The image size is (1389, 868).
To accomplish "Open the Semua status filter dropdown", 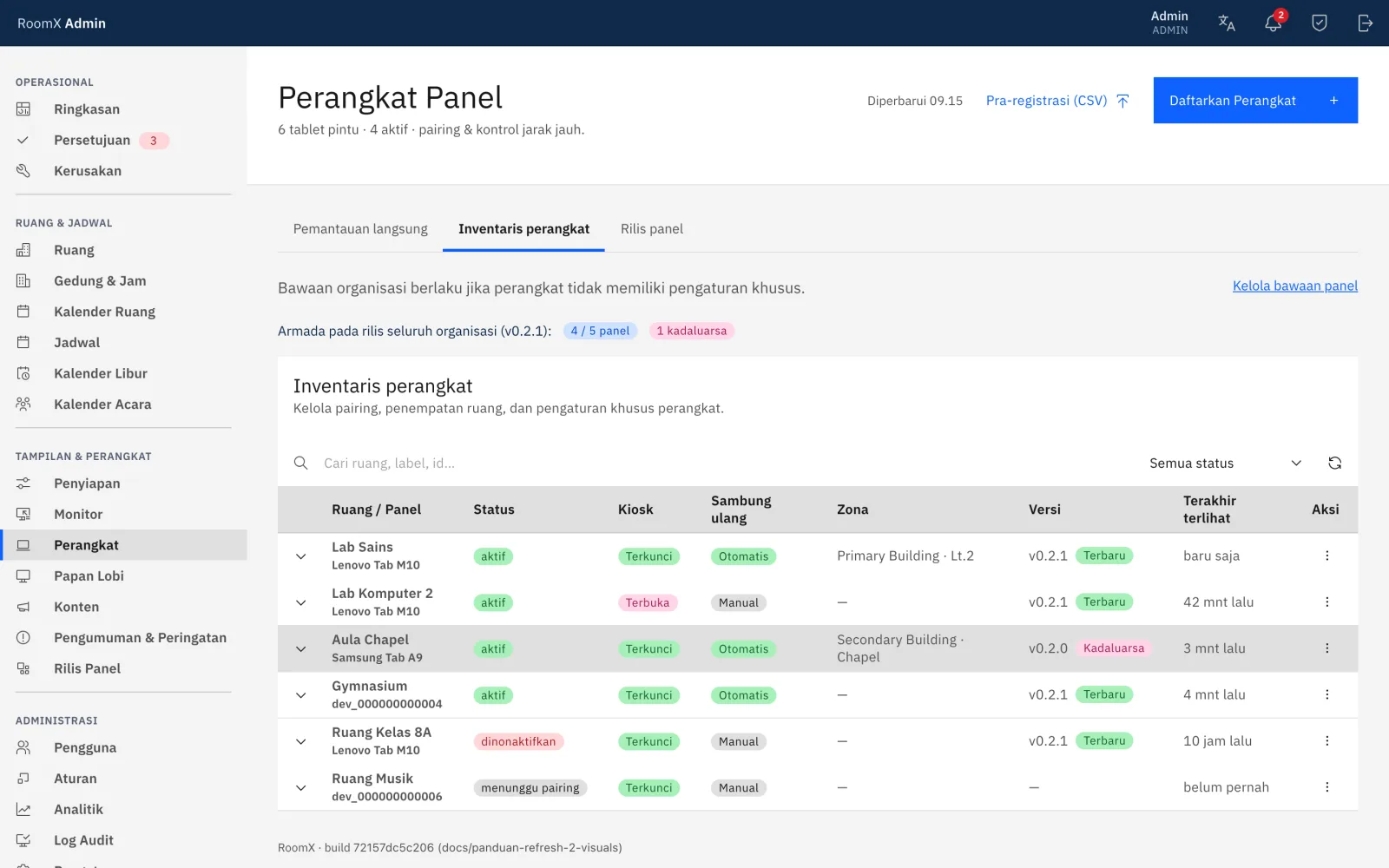I will tap(1225, 464).
